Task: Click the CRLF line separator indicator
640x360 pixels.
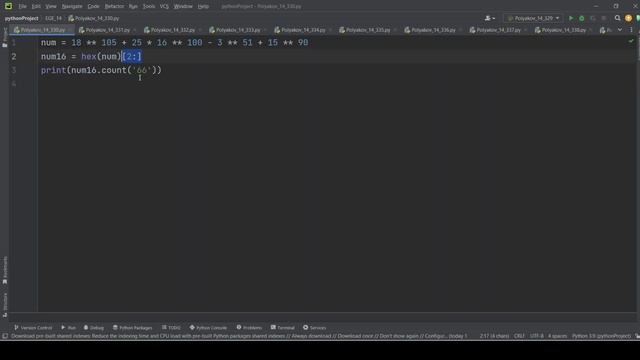Action: pyautogui.click(x=519, y=336)
